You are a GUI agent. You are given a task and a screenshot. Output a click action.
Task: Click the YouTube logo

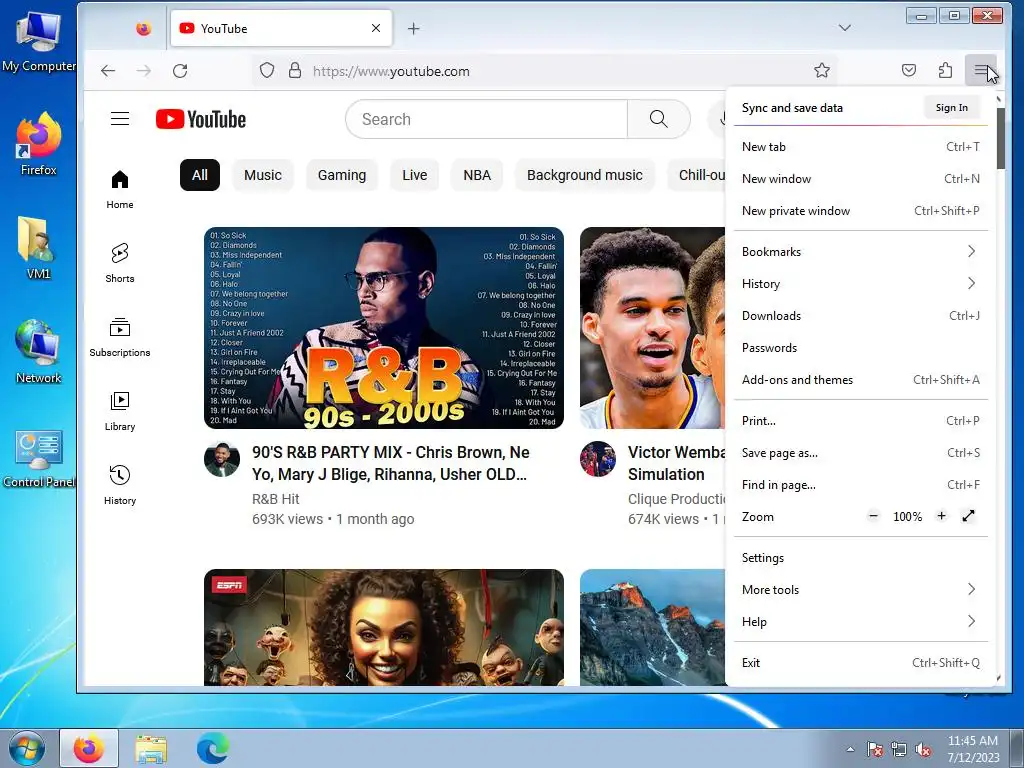(201, 120)
